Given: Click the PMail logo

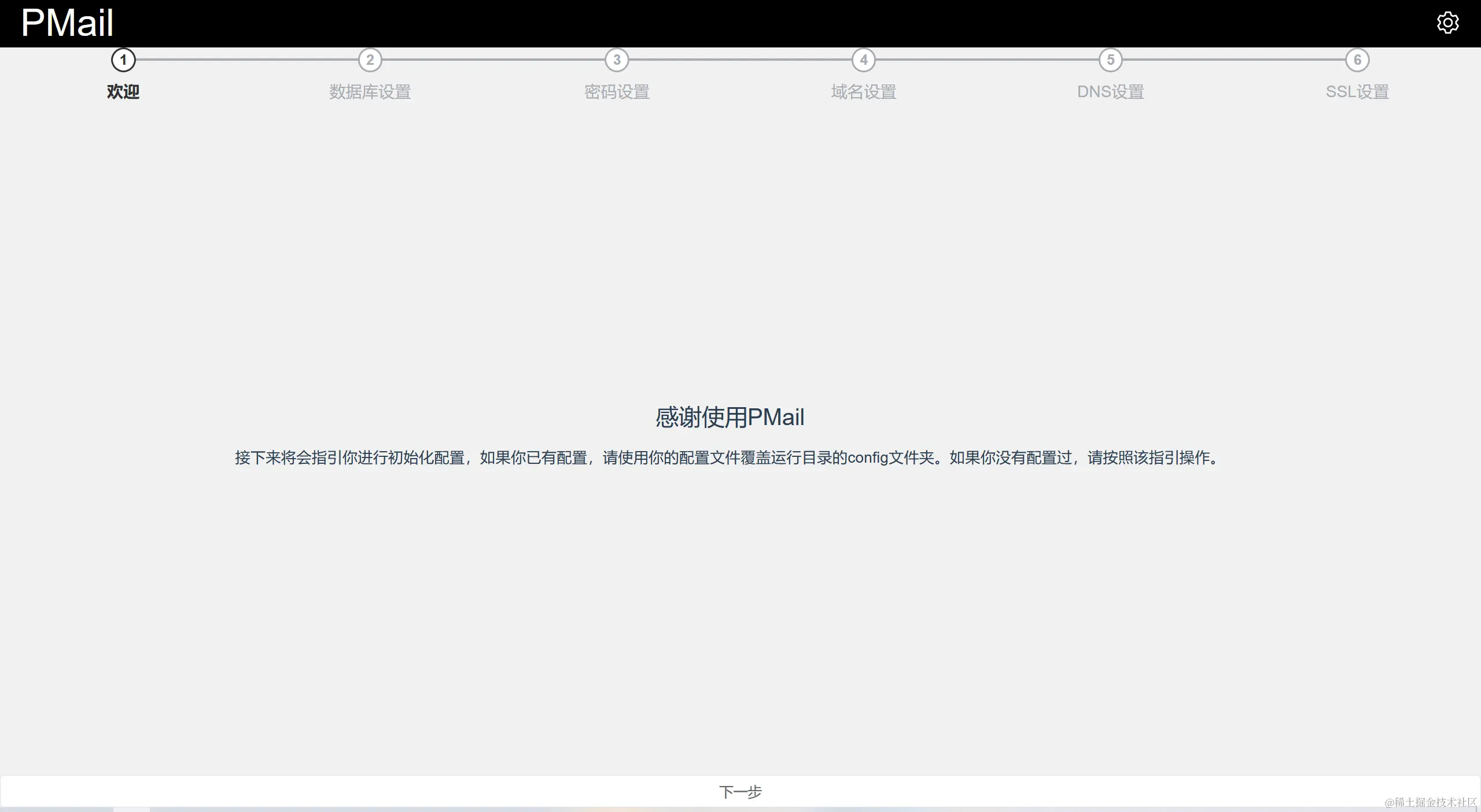Looking at the screenshot, I should (x=67, y=23).
